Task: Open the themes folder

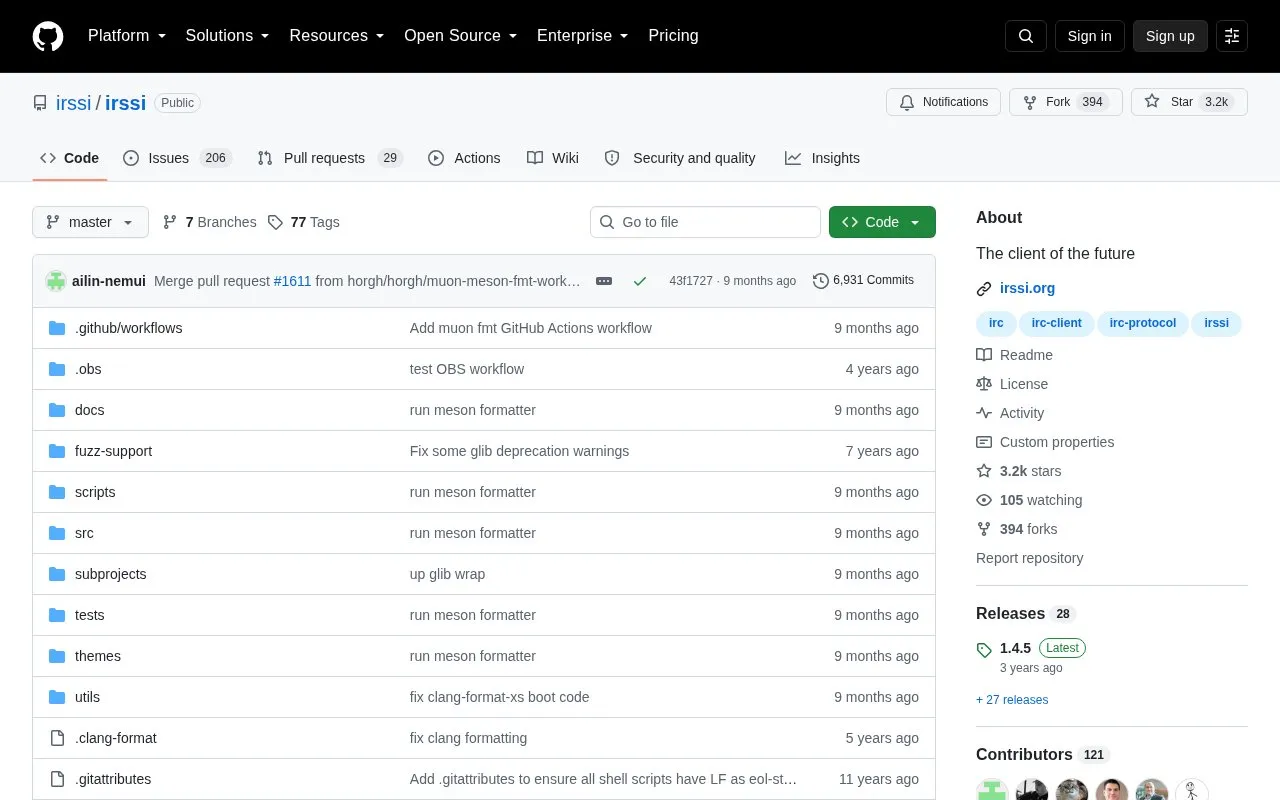Action: (x=98, y=656)
